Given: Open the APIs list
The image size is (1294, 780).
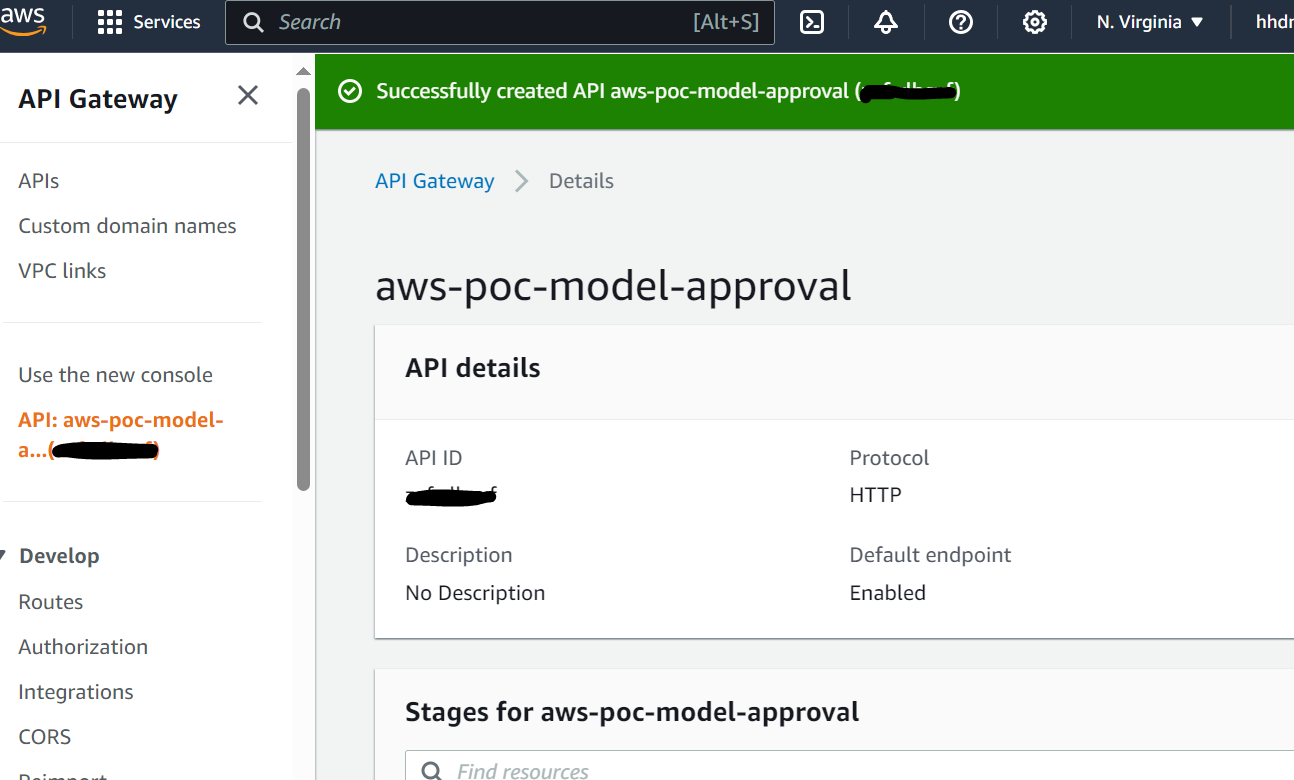Looking at the screenshot, I should 38,180.
